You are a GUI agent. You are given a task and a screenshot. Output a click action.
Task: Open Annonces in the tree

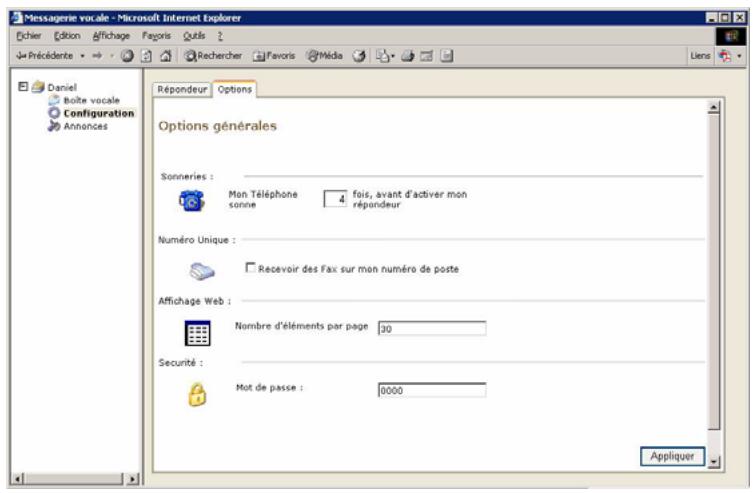coord(85,126)
